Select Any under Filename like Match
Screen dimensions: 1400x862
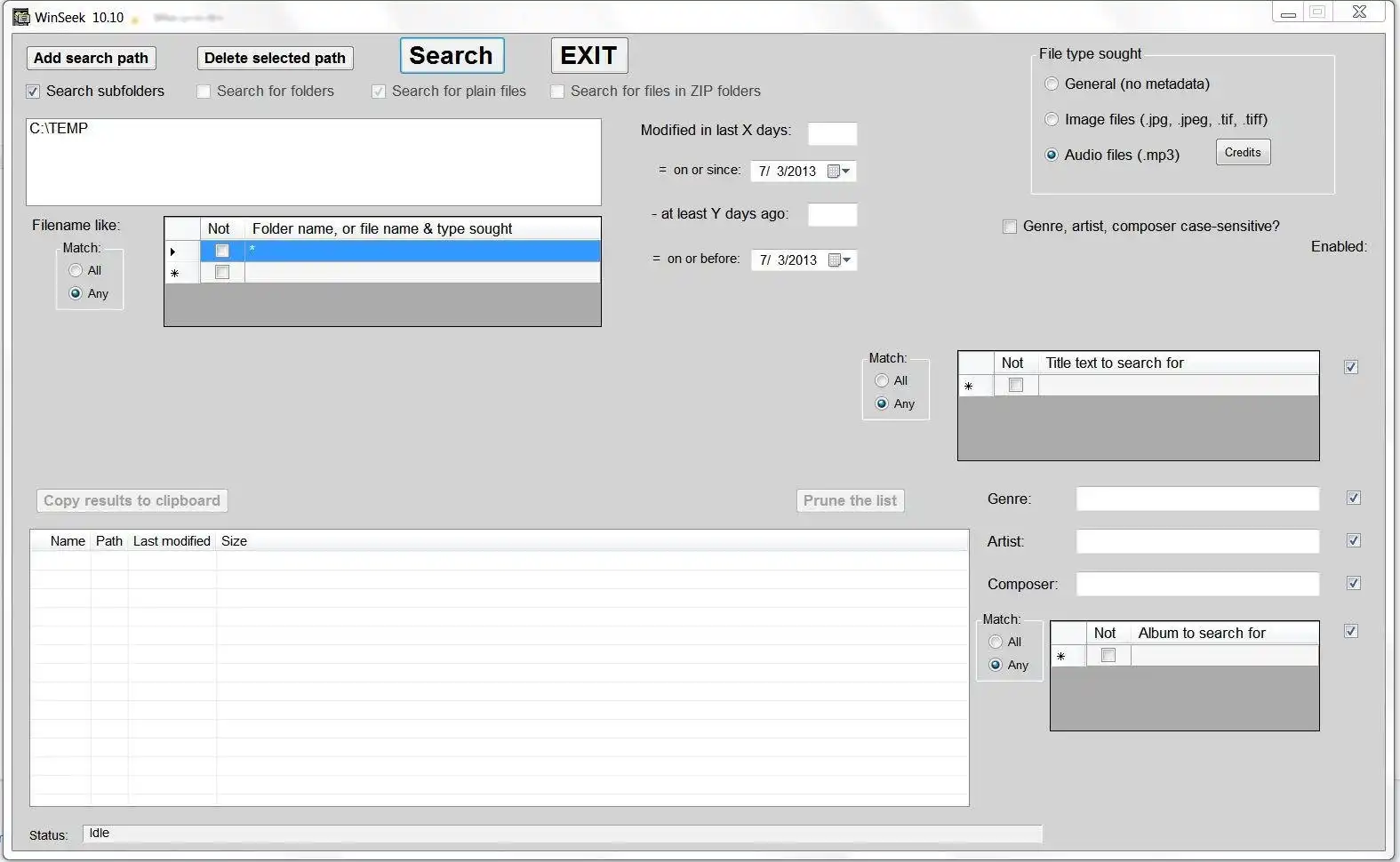76,293
